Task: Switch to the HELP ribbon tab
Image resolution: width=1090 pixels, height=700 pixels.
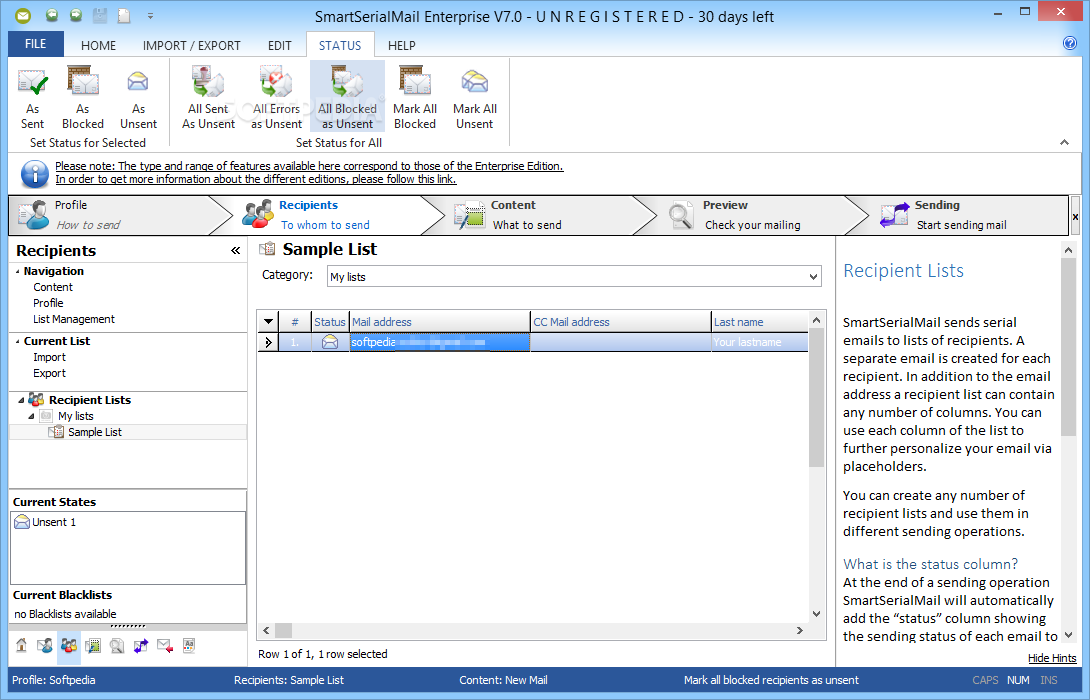Action: [x=402, y=46]
